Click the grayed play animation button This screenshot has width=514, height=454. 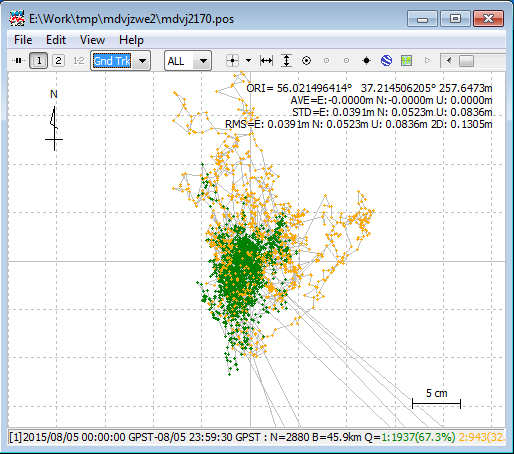(427, 61)
